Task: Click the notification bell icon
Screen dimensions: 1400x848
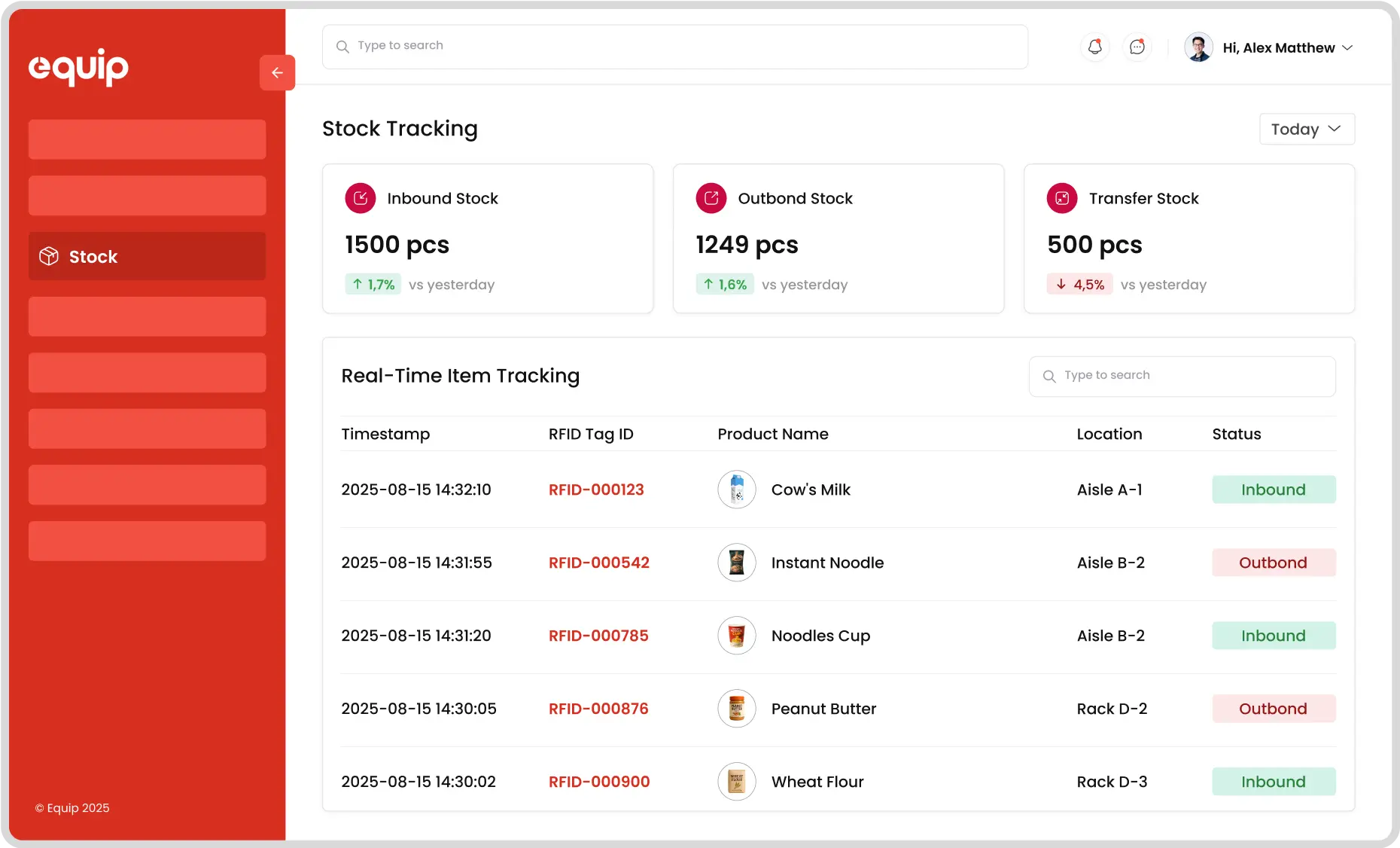Action: point(1095,47)
